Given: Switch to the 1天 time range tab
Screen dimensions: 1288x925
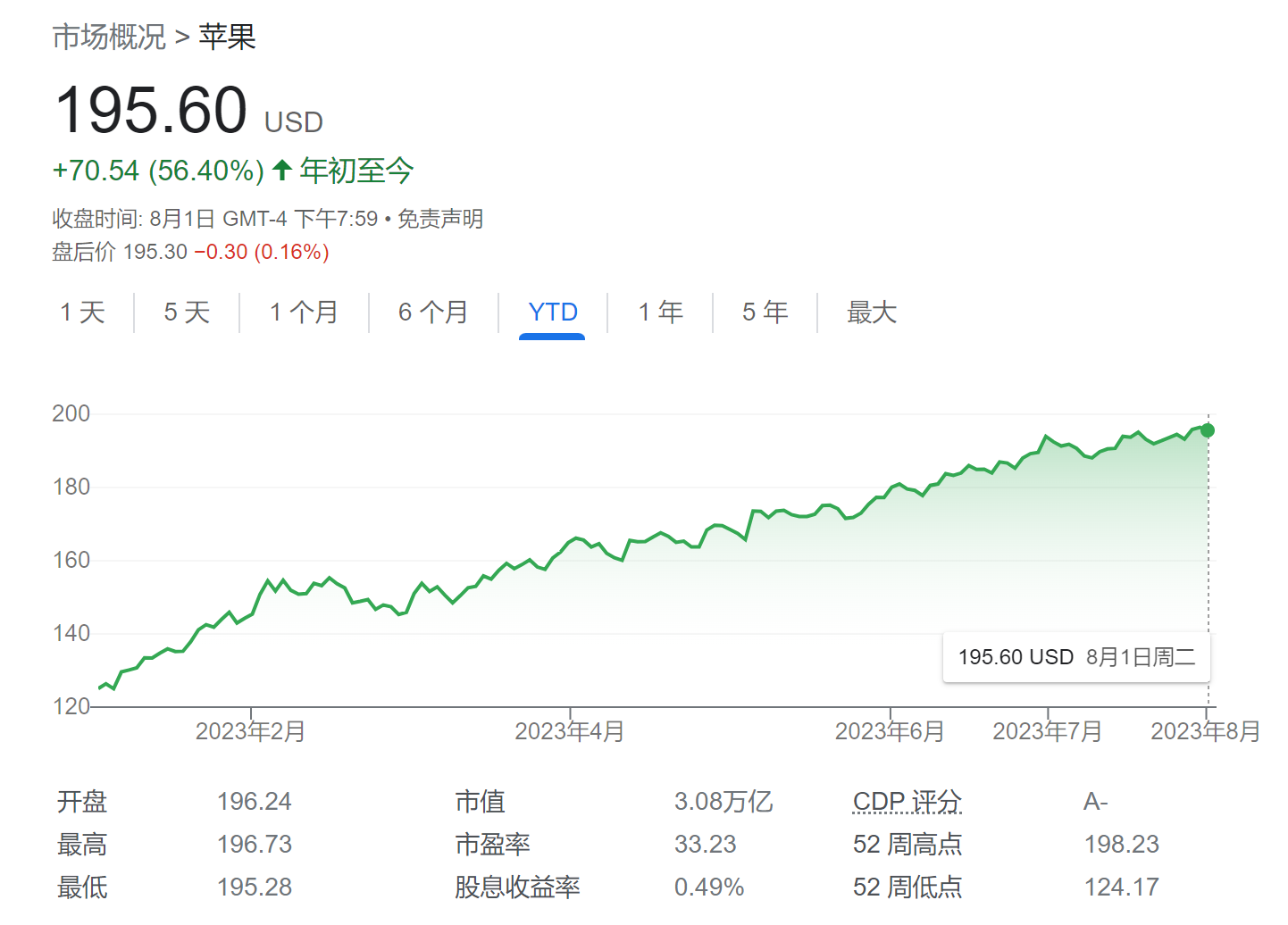Looking at the screenshot, I should click(82, 312).
